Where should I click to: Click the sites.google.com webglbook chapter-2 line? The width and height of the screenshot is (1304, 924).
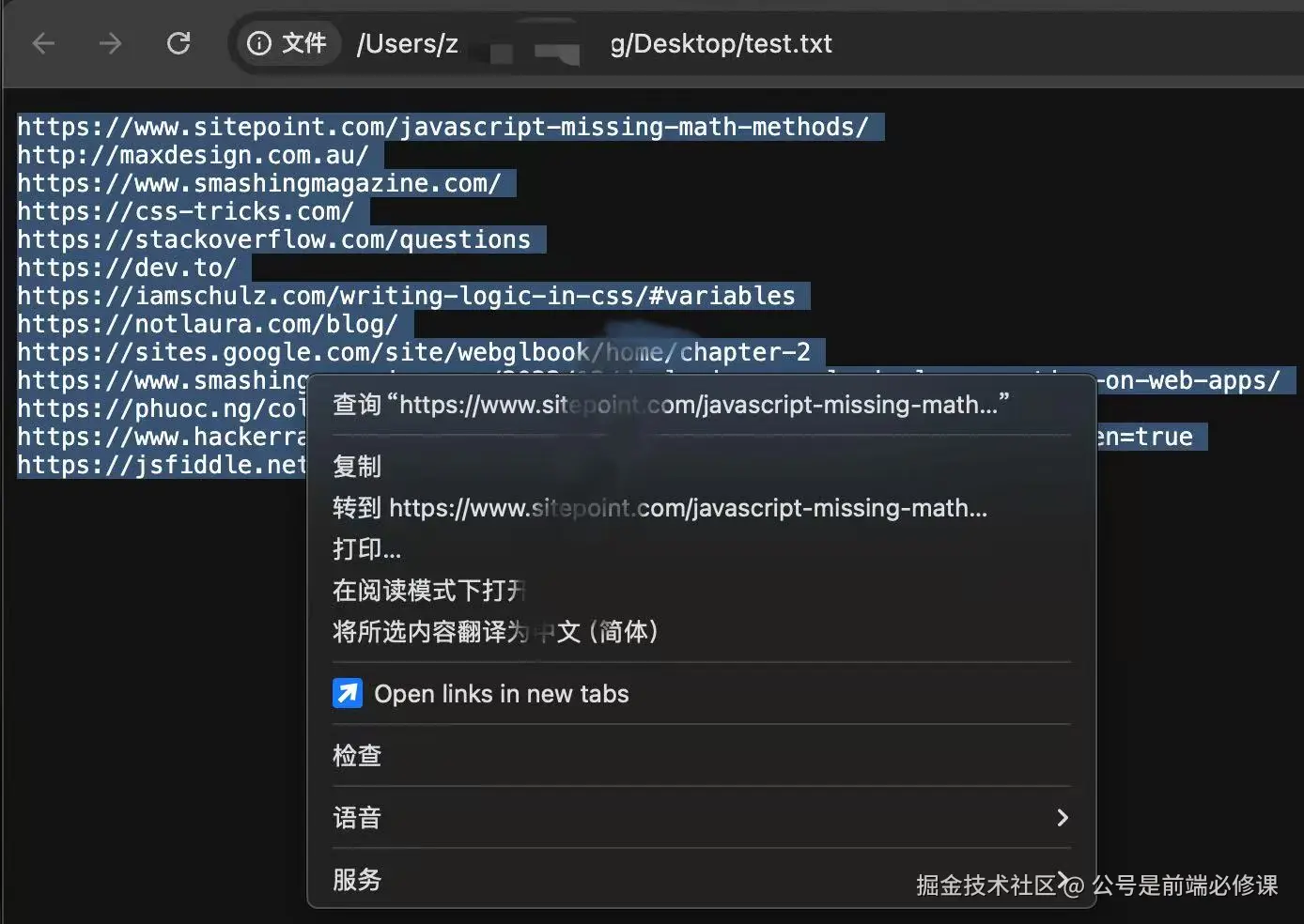[x=414, y=352]
